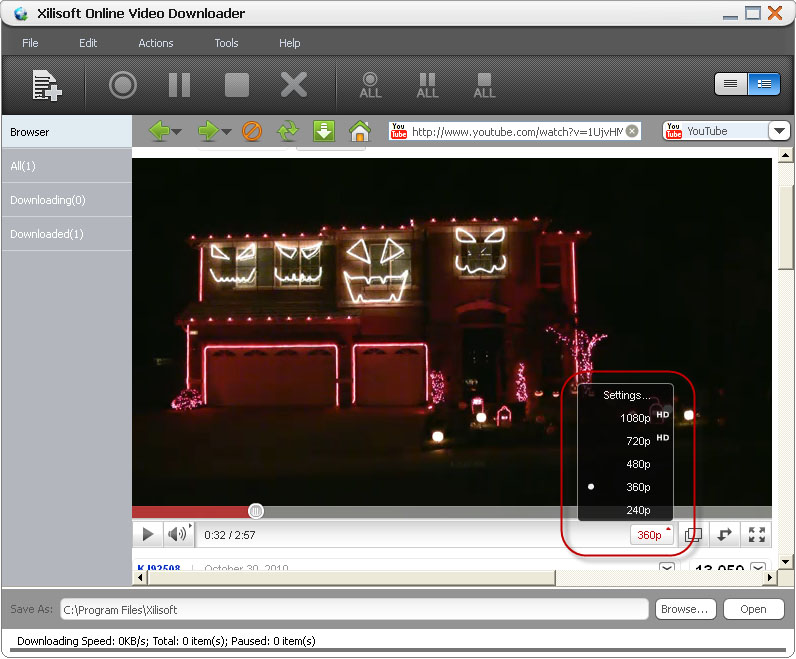Open the Tools menu
The image size is (796, 659).
click(x=226, y=43)
